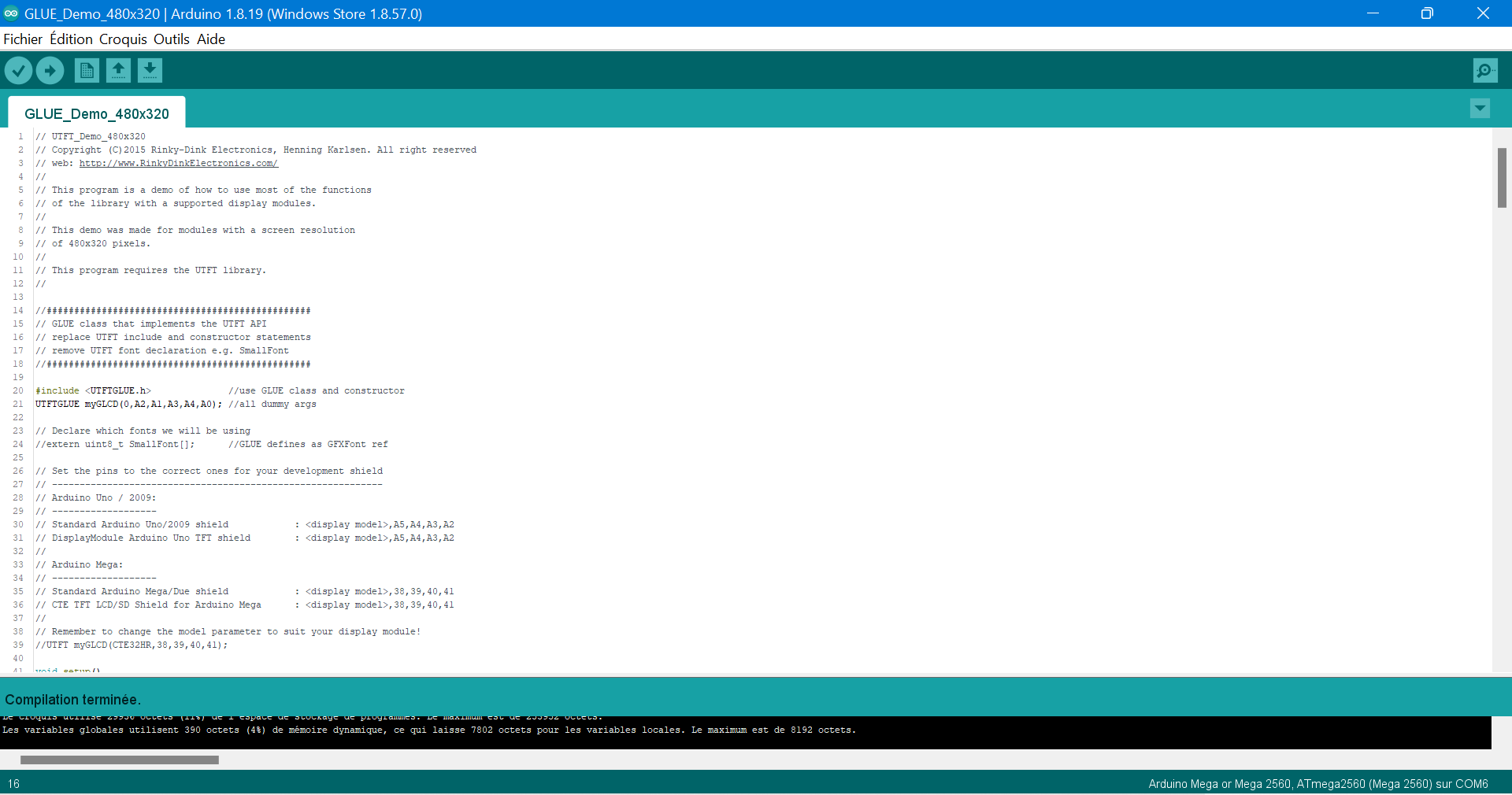Expand the tab options dropdown arrow
Screen dimensions: 1512x795
pos(1480,109)
